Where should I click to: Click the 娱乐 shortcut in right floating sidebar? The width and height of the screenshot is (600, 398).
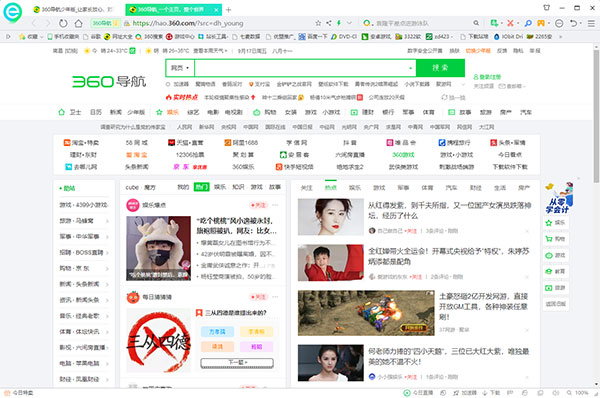[x=556, y=223]
